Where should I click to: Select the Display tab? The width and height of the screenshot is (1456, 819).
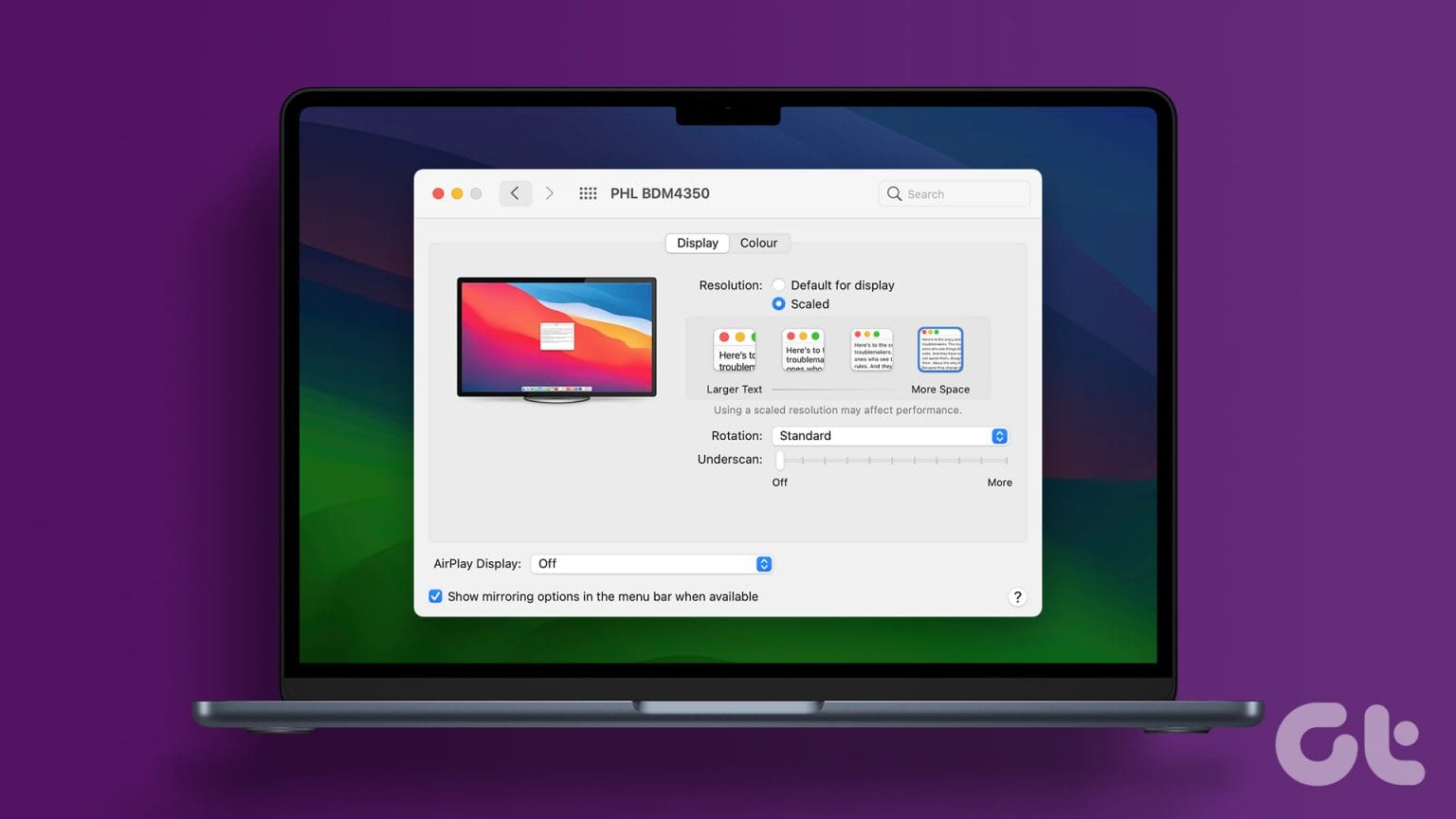[697, 243]
